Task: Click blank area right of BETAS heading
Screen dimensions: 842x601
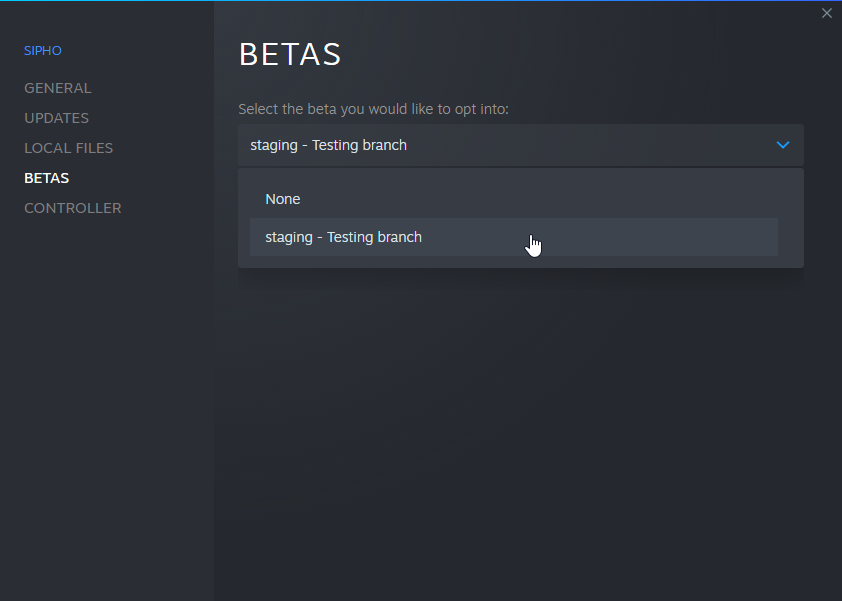Action: [x=580, y=54]
